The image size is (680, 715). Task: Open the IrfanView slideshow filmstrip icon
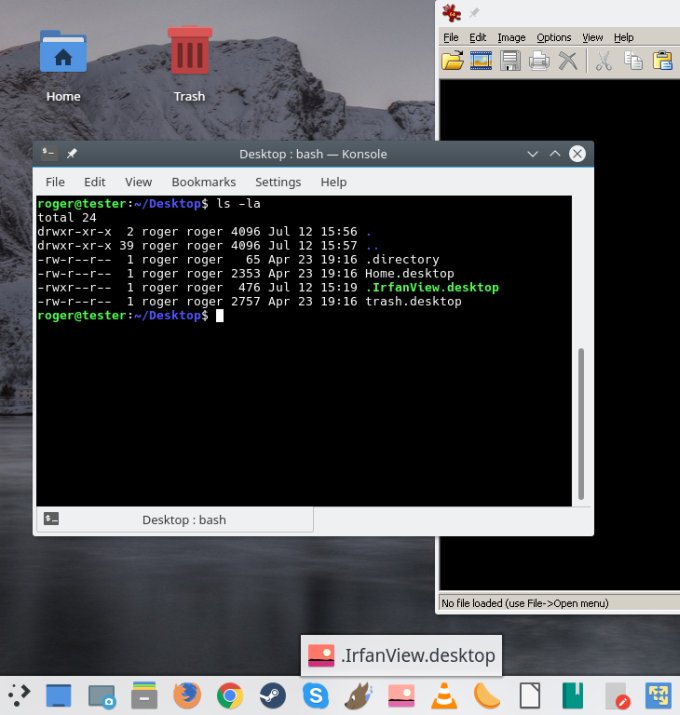pyautogui.click(x=481, y=61)
